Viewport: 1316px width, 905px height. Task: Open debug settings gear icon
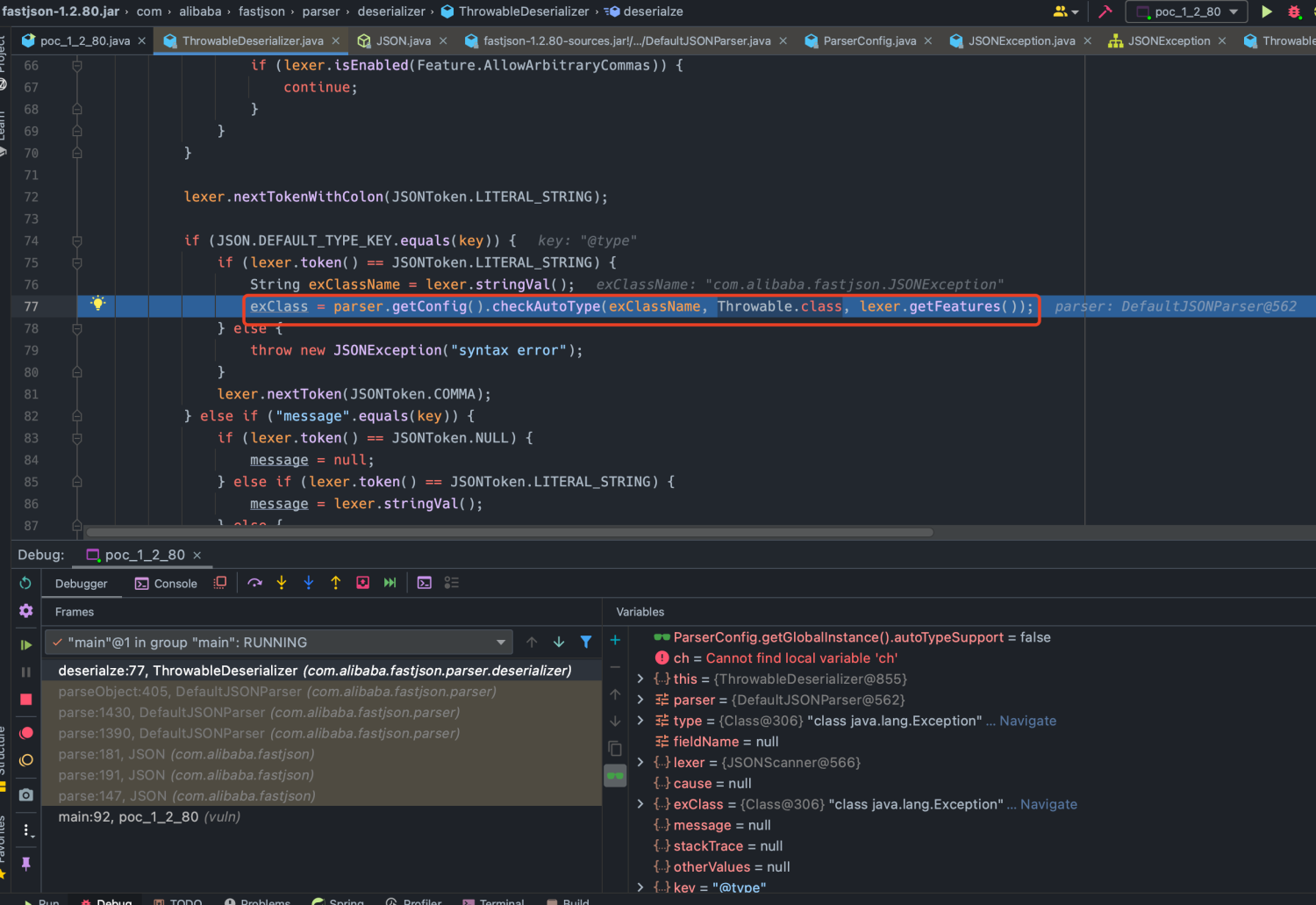tap(25, 611)
